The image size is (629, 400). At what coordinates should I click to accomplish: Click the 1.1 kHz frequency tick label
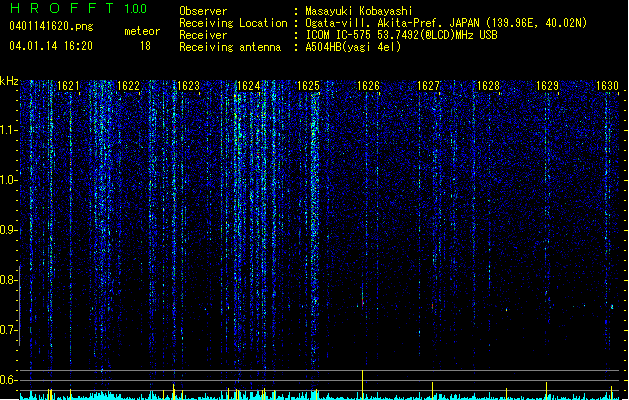click(7, 130)
